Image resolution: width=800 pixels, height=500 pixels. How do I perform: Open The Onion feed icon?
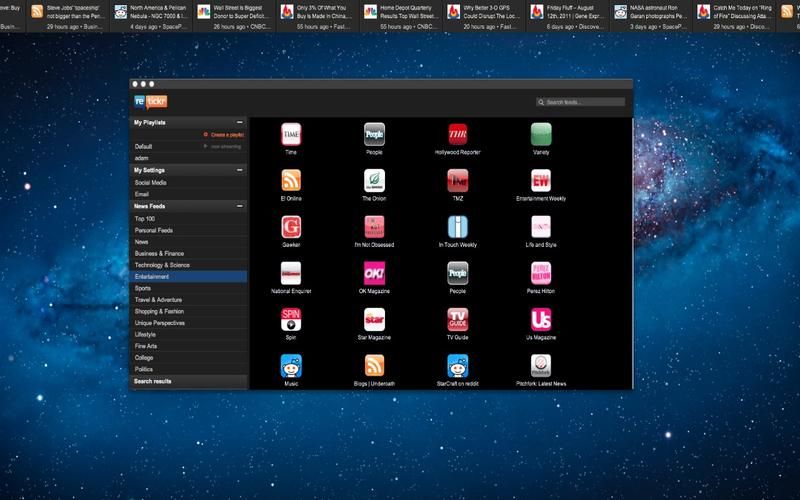374,181
